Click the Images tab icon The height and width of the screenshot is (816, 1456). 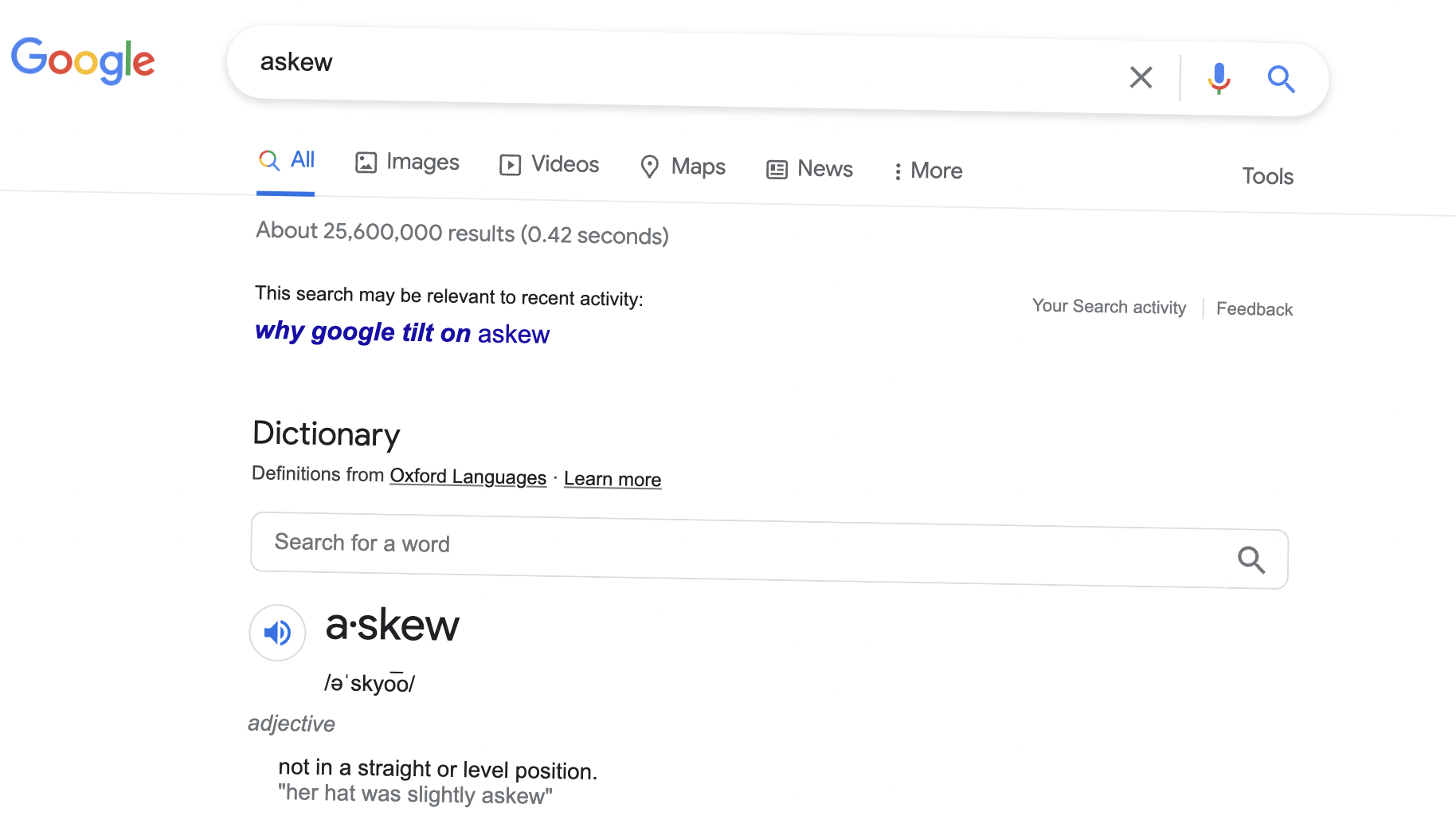[x=366, y=163]
